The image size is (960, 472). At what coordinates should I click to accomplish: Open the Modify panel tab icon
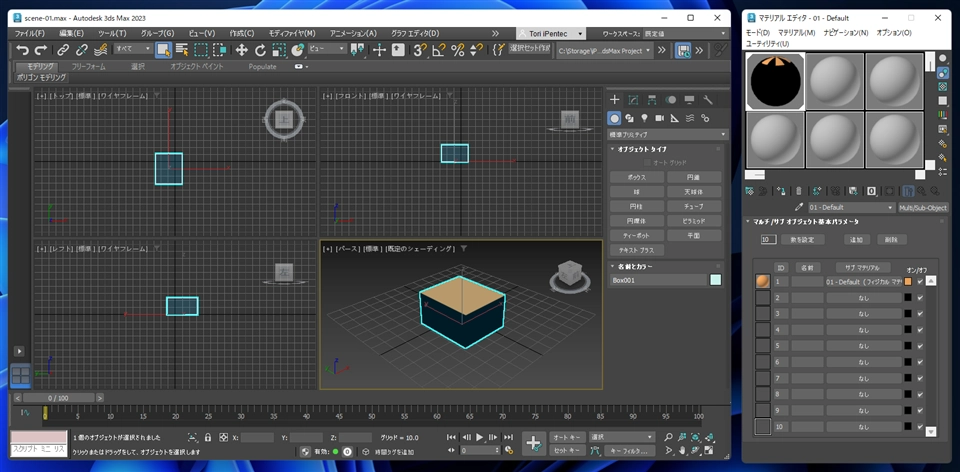tap(634, 100)
